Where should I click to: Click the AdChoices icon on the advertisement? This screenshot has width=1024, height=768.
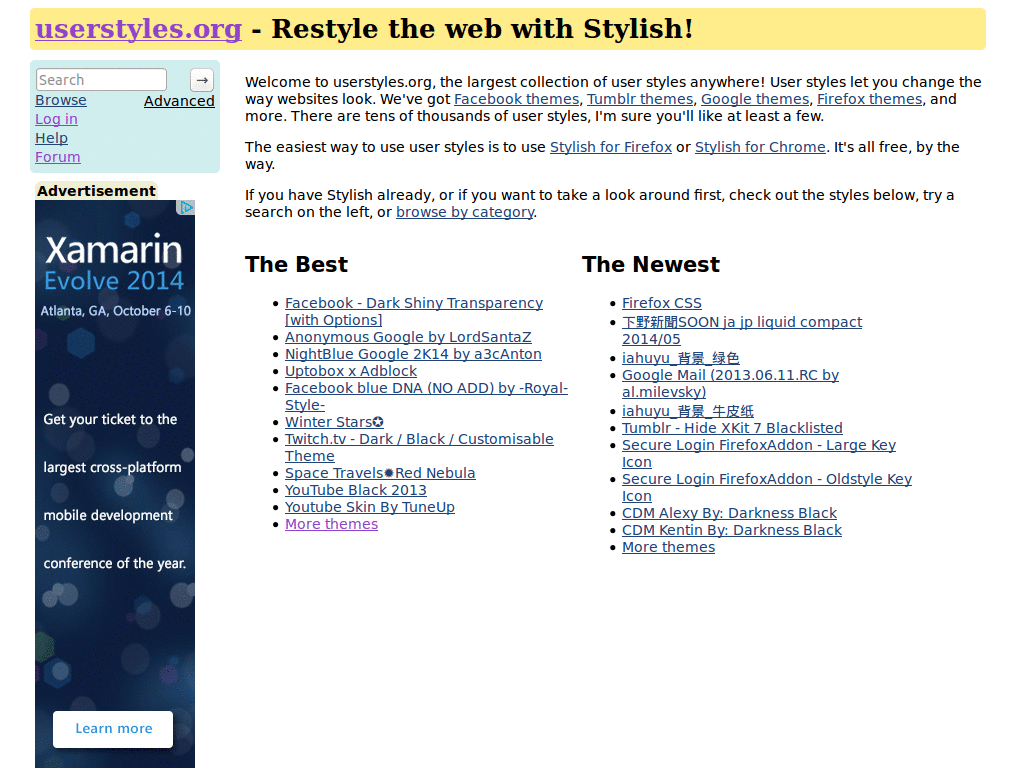[186, 208]
